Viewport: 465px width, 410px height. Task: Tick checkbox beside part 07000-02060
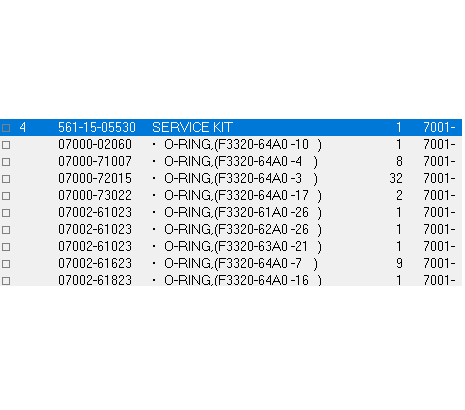click(6, 145)
